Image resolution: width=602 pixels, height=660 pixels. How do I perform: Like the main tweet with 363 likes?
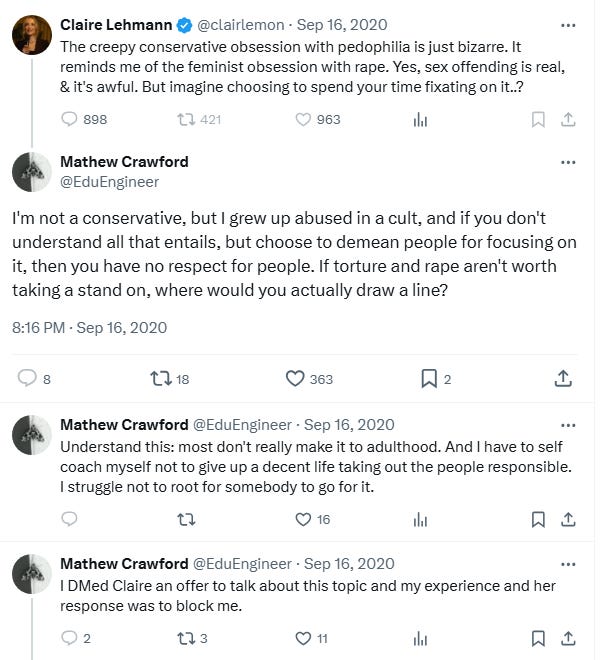pos(295,378)
